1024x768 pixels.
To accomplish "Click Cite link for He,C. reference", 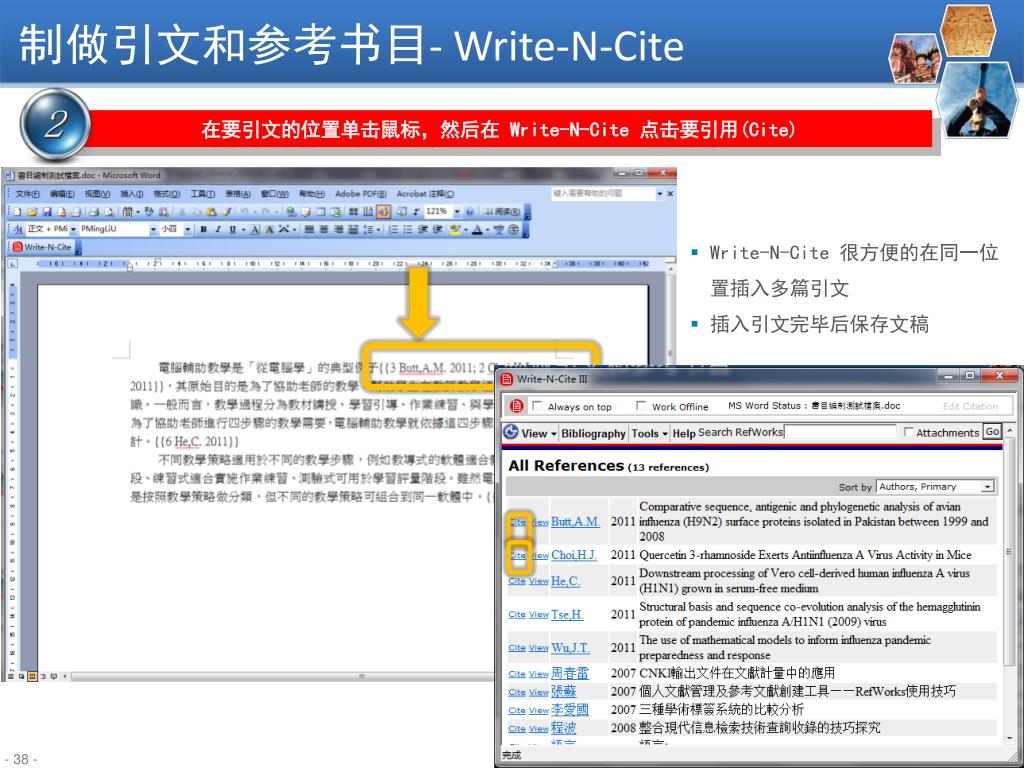I will (517, 581).
